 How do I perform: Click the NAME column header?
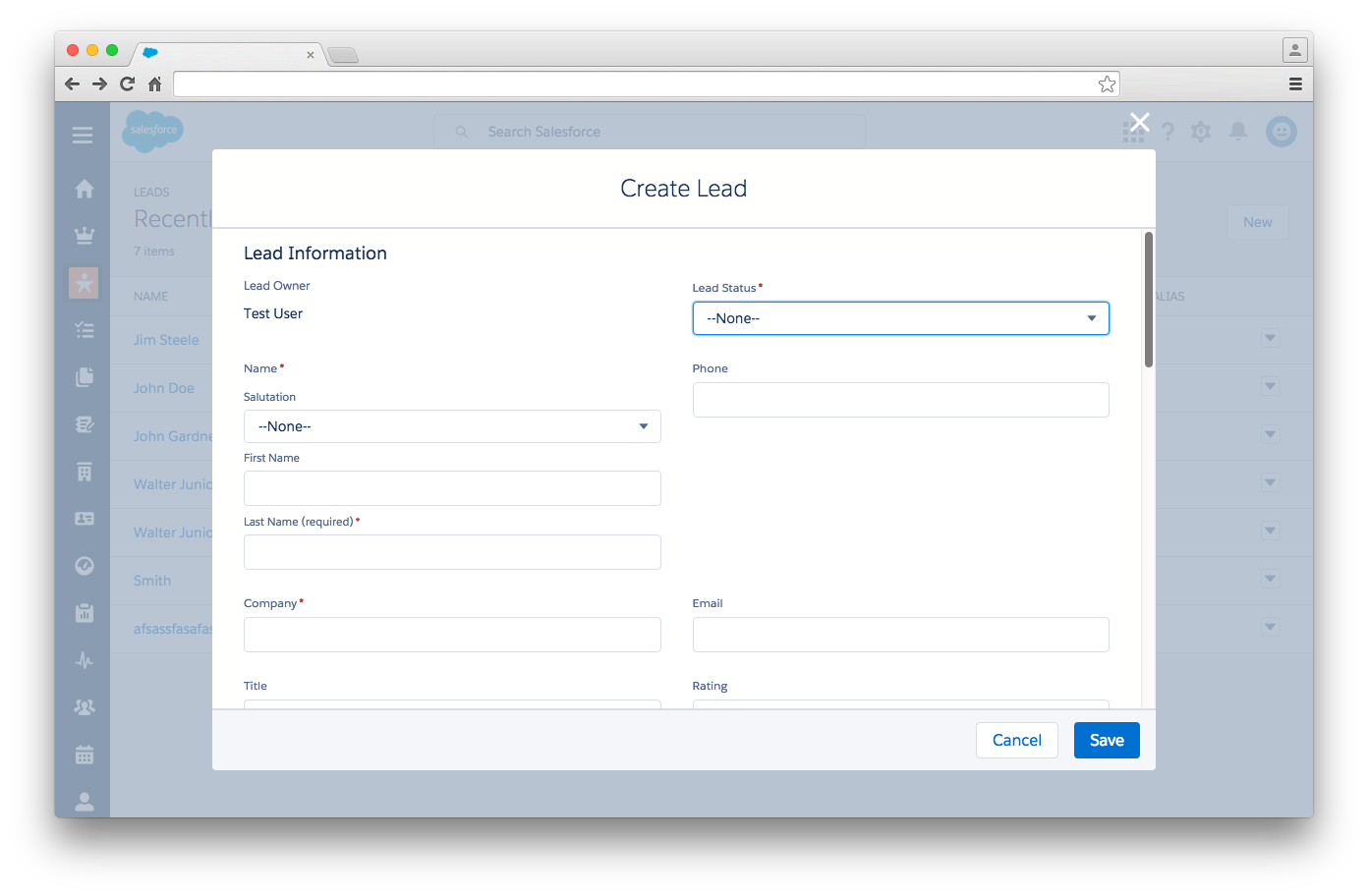(x=151, y=297)
